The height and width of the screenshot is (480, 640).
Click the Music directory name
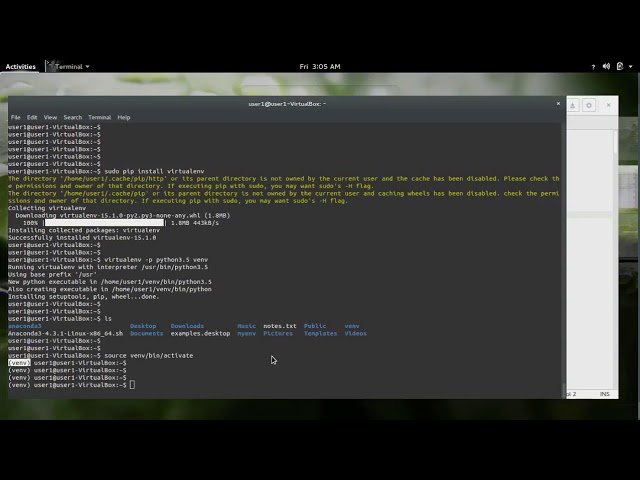[247, 326]
